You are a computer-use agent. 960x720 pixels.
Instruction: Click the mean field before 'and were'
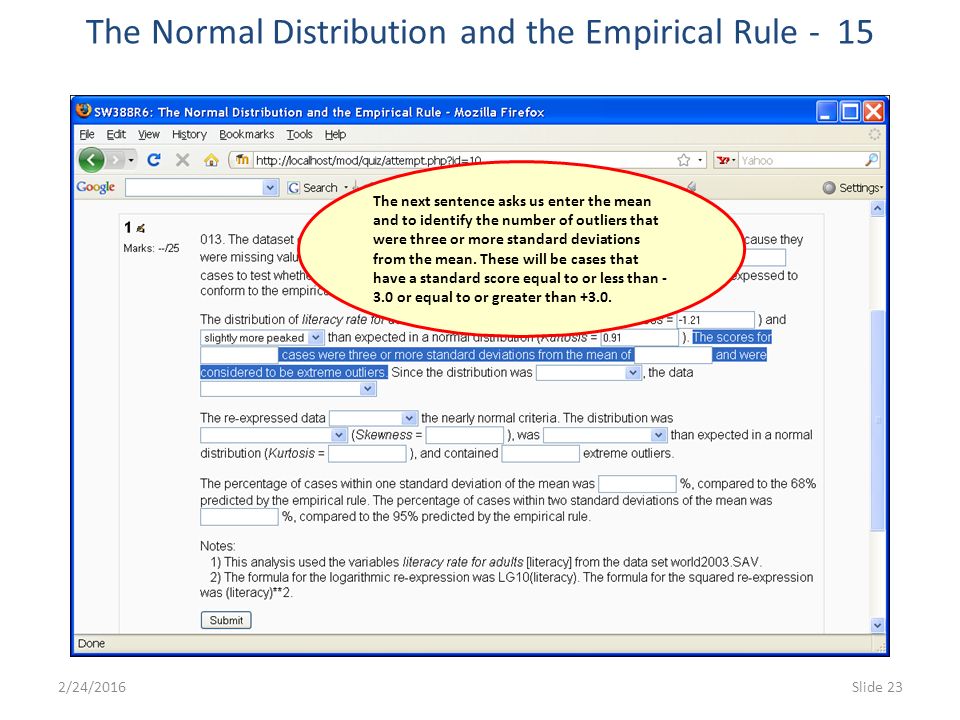click(673, 355)
